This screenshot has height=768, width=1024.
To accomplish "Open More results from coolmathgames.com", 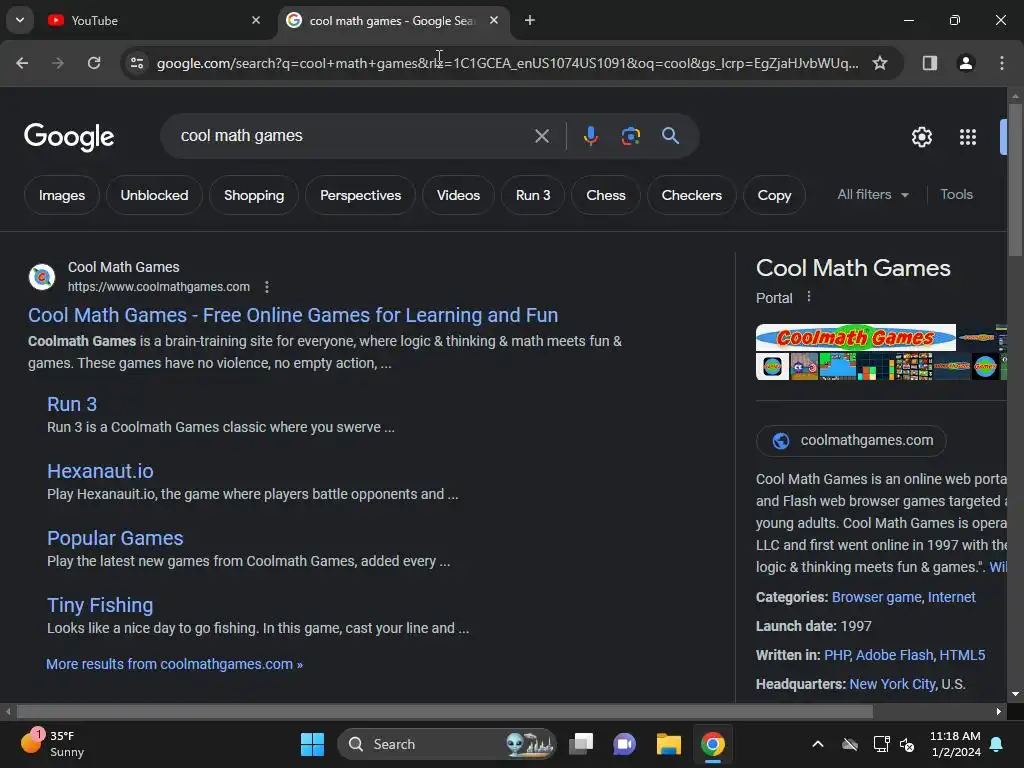I will click(x=174, y=664).
